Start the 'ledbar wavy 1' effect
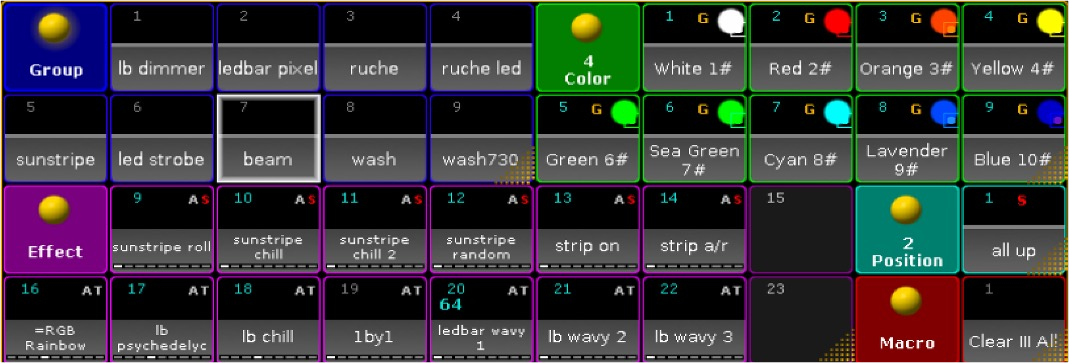The height and width of the screenshot is (363, 1069). click(481, 319)
